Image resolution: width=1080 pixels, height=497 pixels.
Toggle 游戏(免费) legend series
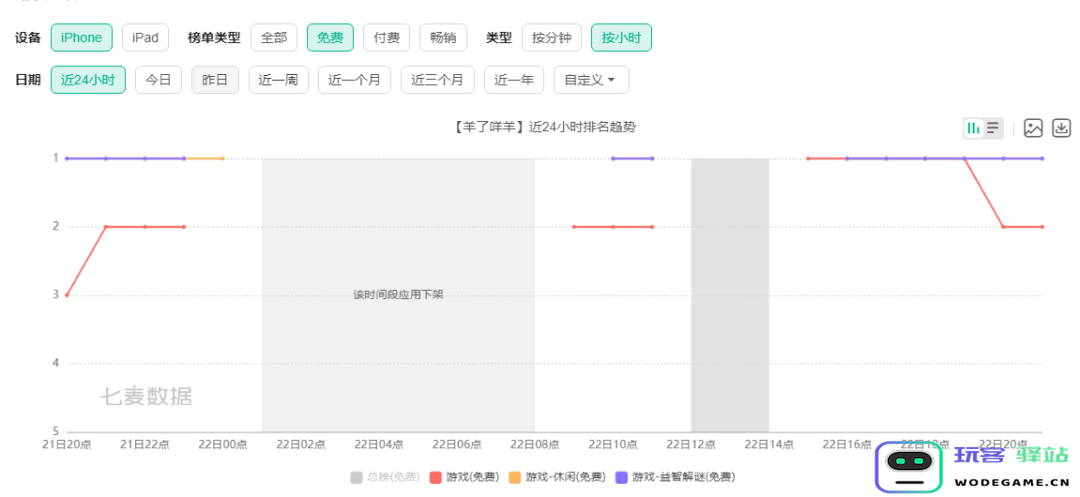click(x=464, y=477)
